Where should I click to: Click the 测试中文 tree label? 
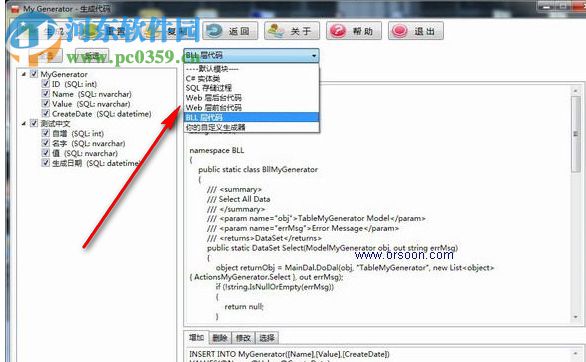[x=55, y=123]
